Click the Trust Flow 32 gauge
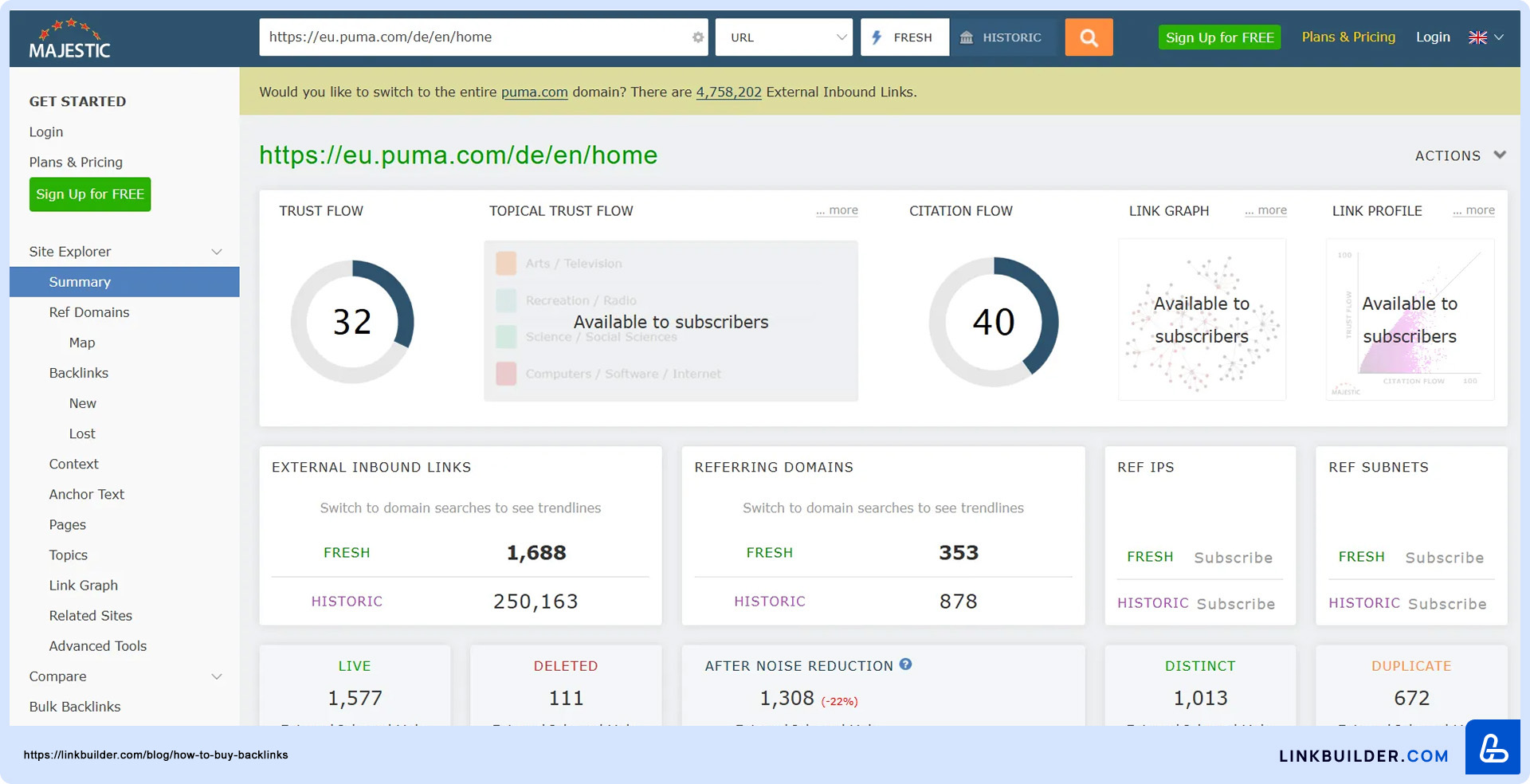 coord(352,322)
